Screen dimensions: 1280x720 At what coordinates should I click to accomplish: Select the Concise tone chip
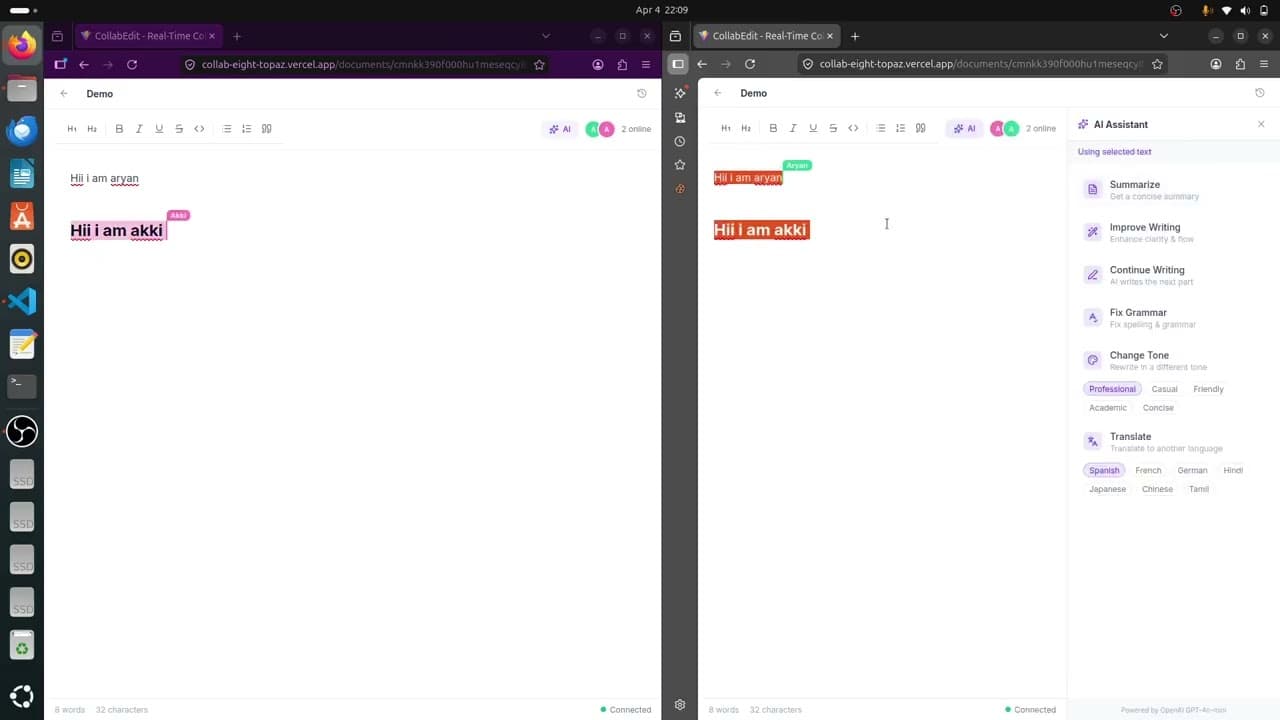(1158, 408)
